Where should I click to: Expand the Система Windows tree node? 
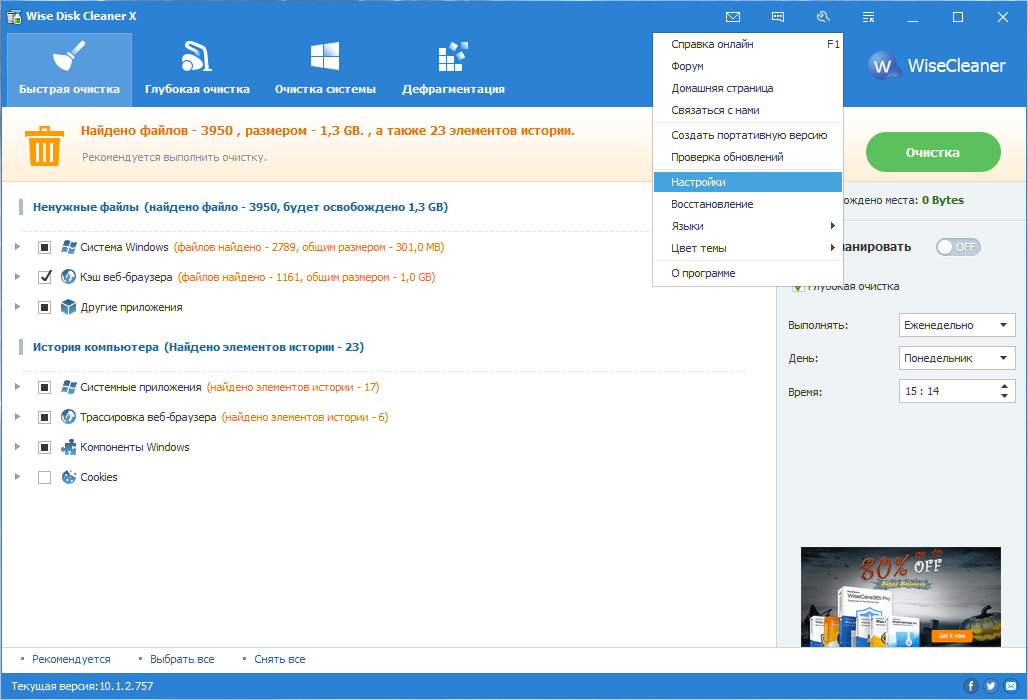tap(18, 247)
